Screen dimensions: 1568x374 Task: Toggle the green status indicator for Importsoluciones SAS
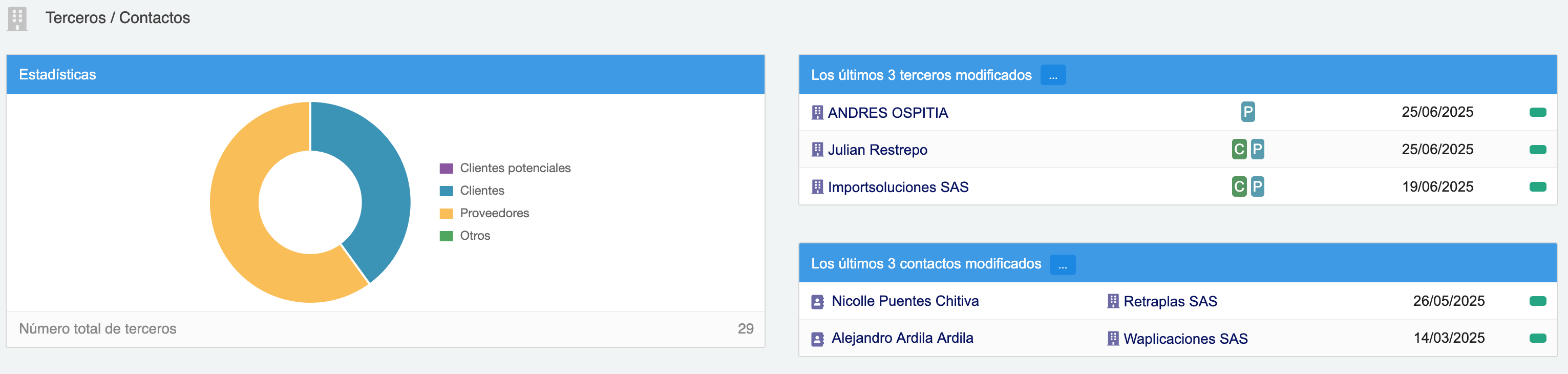pyautogui.click(x=1538, y=187)
